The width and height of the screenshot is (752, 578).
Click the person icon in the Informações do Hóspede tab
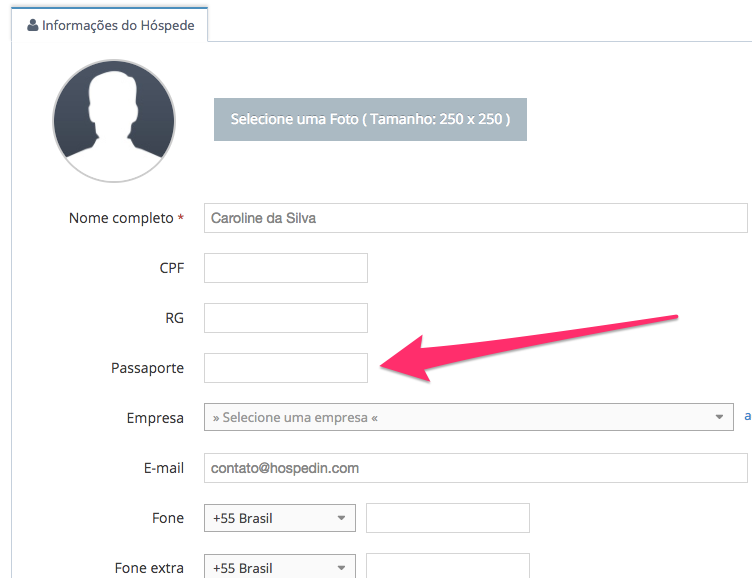click(x=33, y=25)
